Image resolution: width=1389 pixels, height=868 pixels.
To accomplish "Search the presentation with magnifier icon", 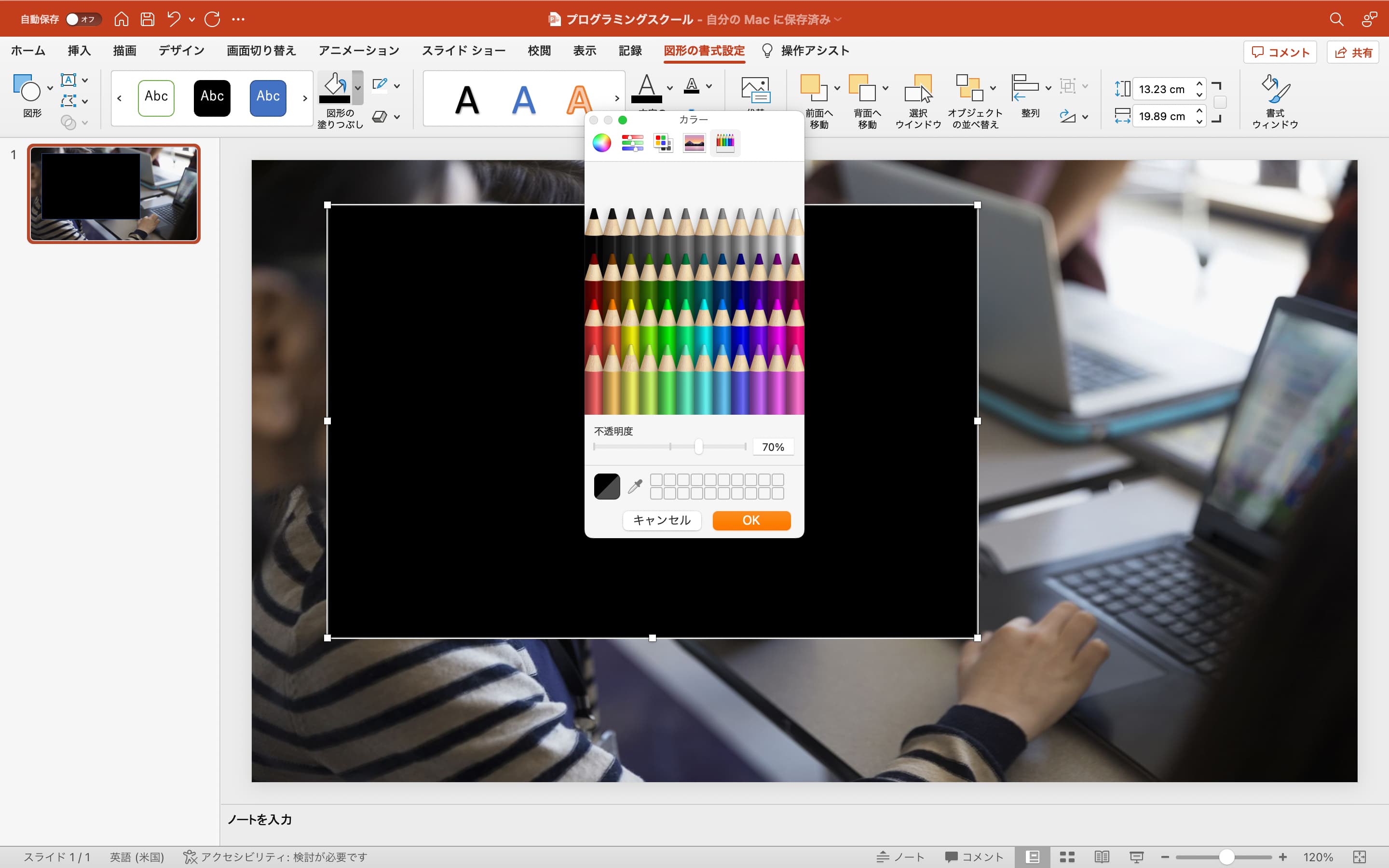I will [x=1336, y=19].
